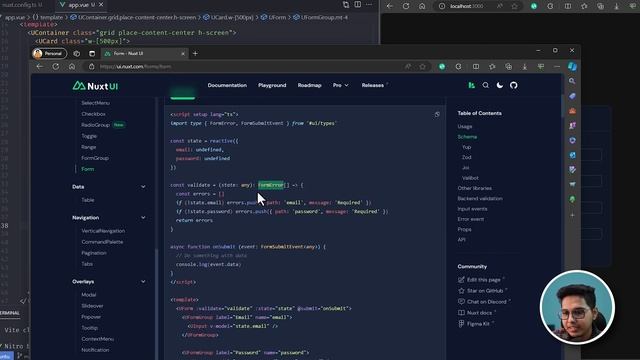Open the workspaces icon next to Personal
640x360 pixels.
(77, 53)
